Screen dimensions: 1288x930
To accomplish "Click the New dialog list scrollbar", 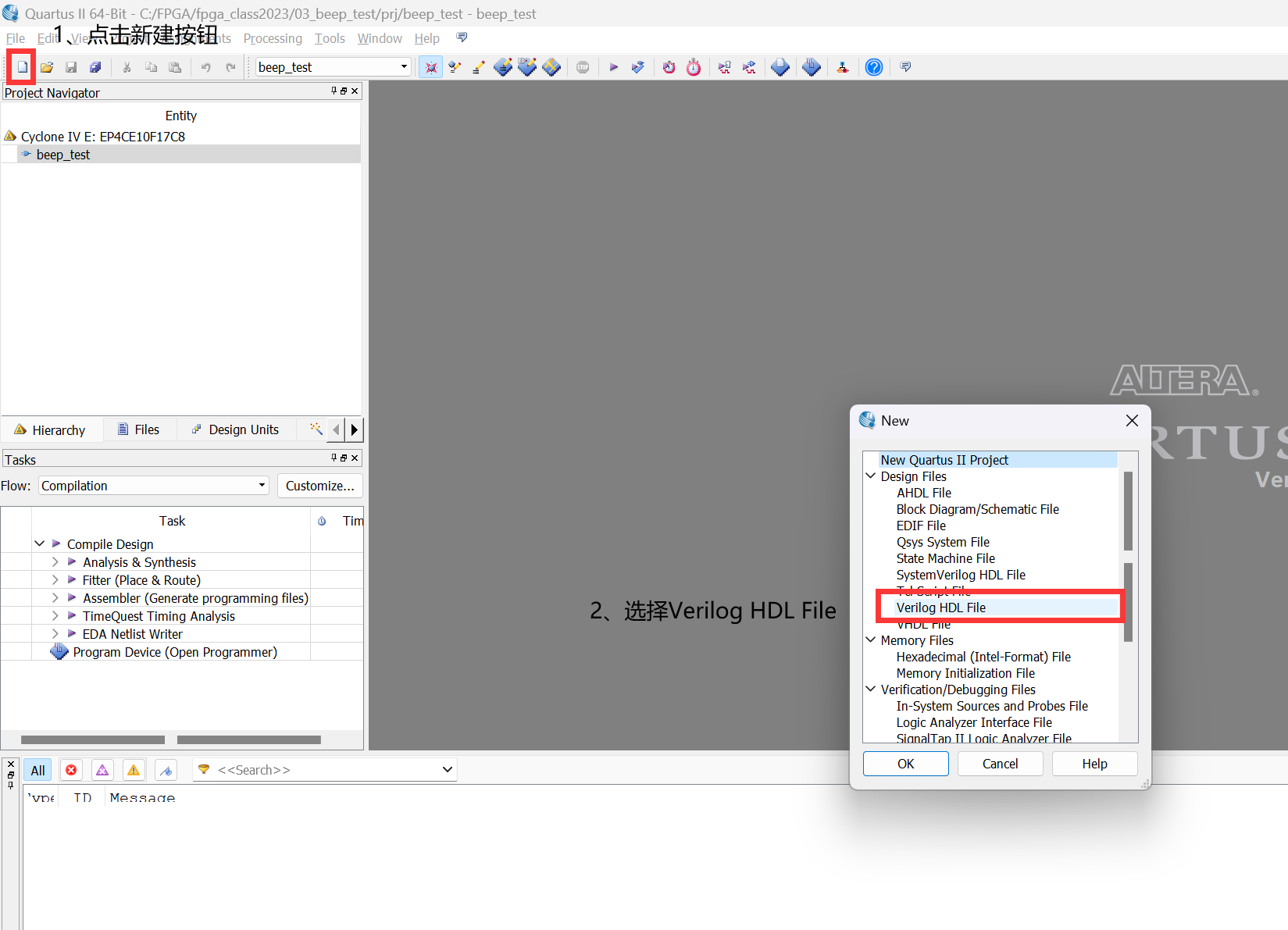I will click(x=1128, y=556).
